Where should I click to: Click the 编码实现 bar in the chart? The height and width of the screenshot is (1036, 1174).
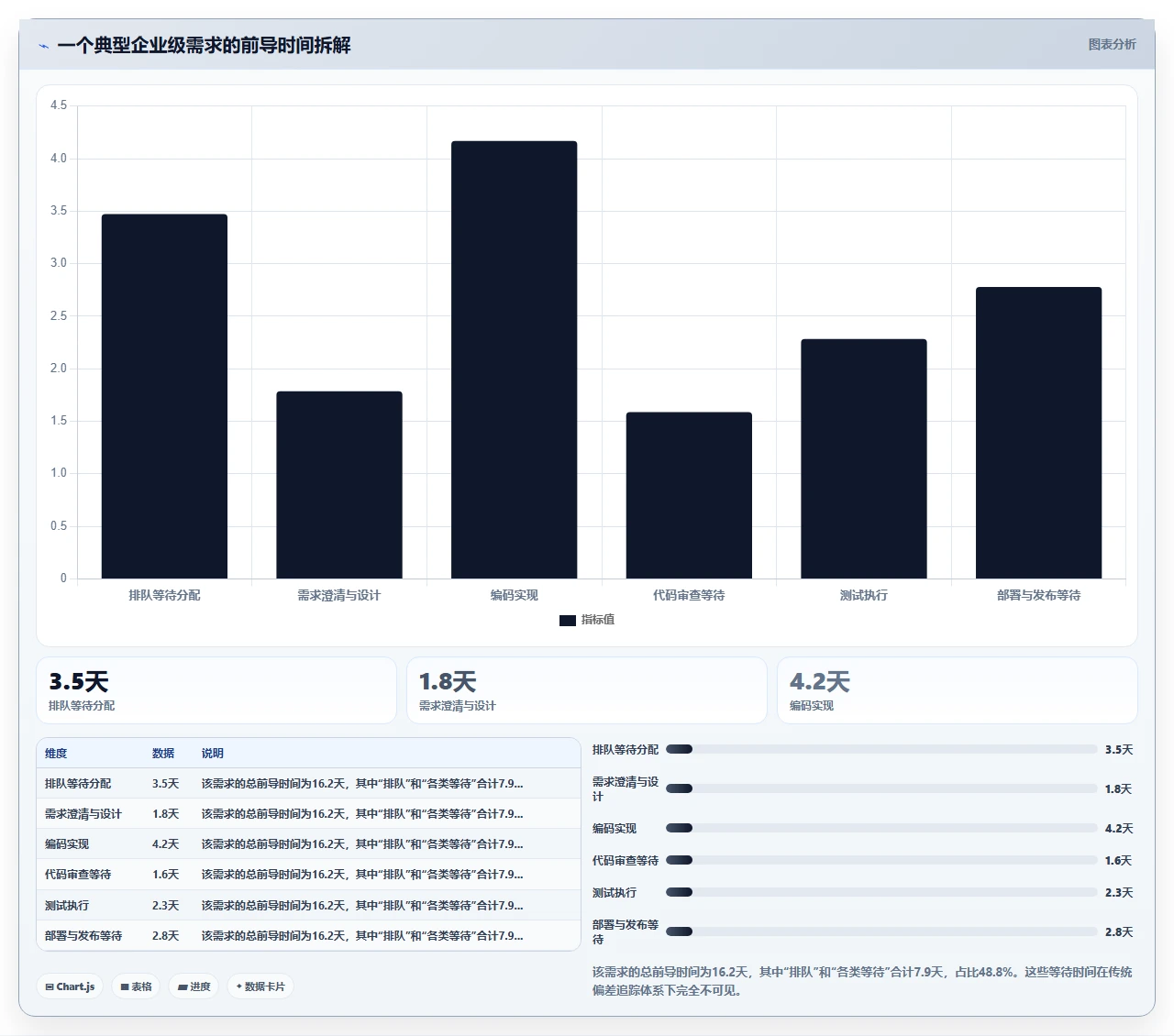coord(514,359)
